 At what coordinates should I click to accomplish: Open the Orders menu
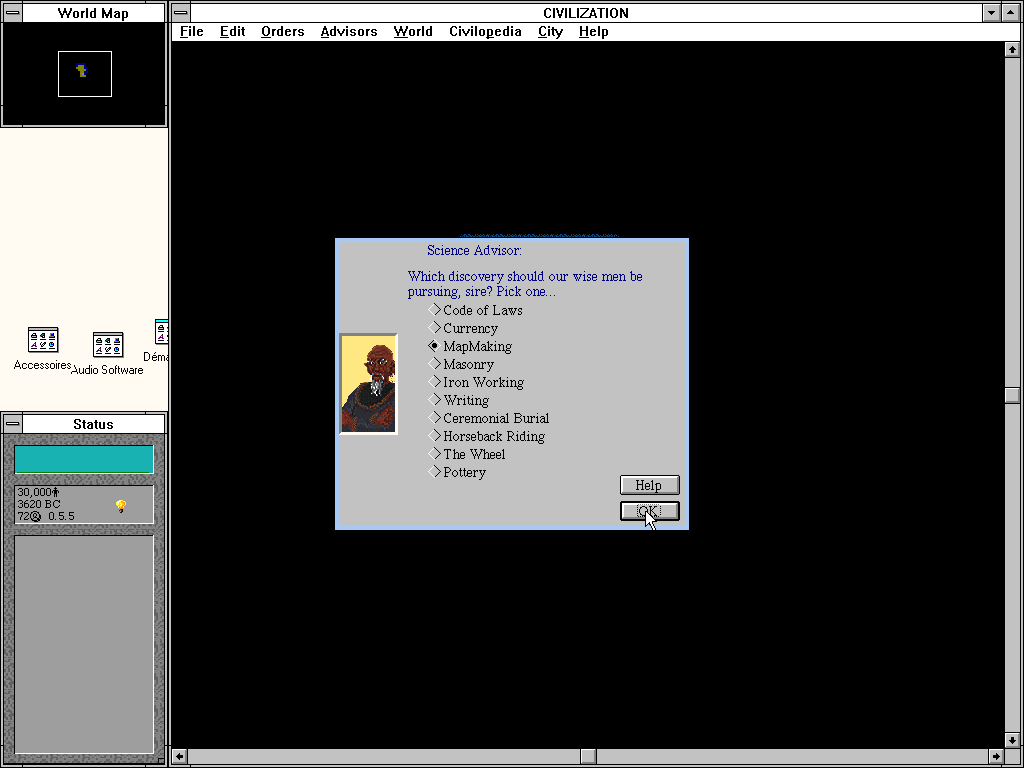[x=282, y=31]
